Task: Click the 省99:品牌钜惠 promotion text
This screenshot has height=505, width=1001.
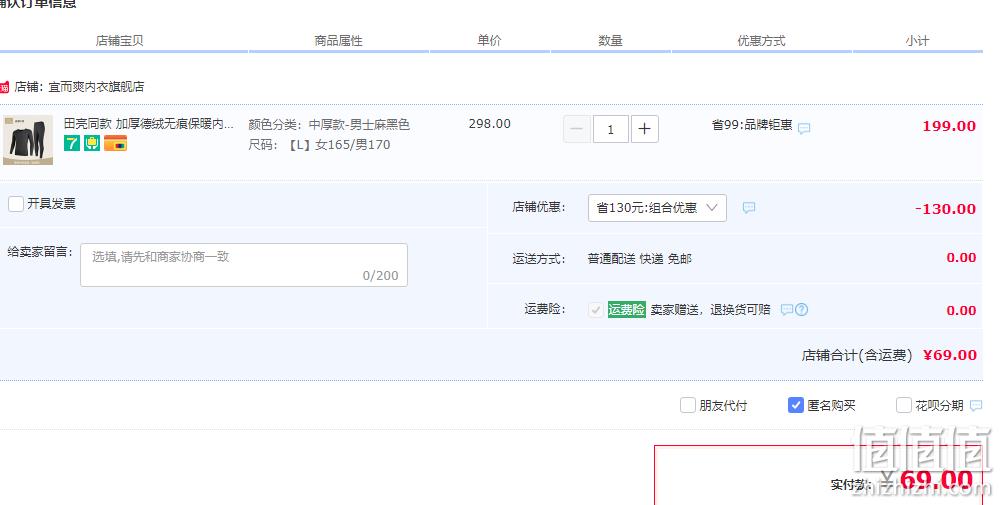Action: 752,125
